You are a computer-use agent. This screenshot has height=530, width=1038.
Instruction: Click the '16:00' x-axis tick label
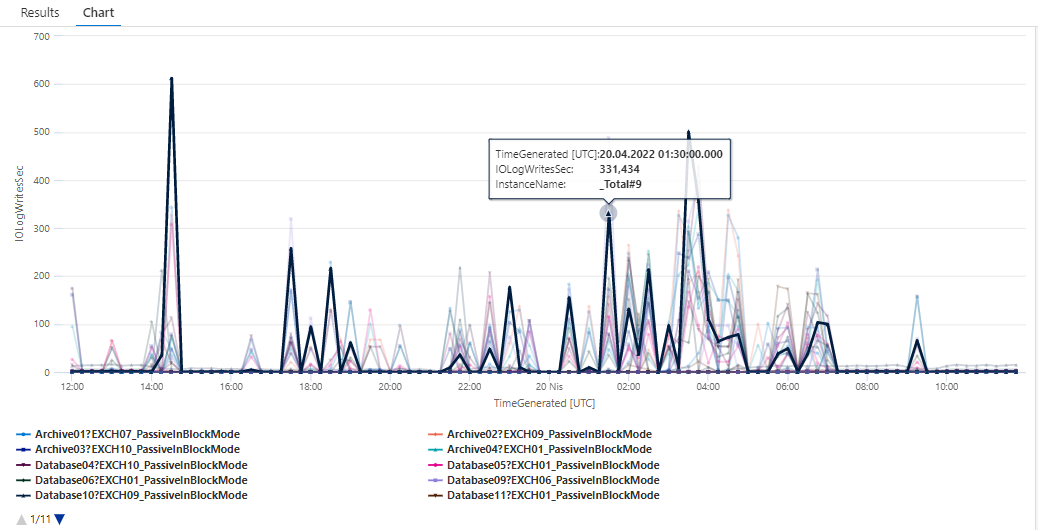click(231, 386)
